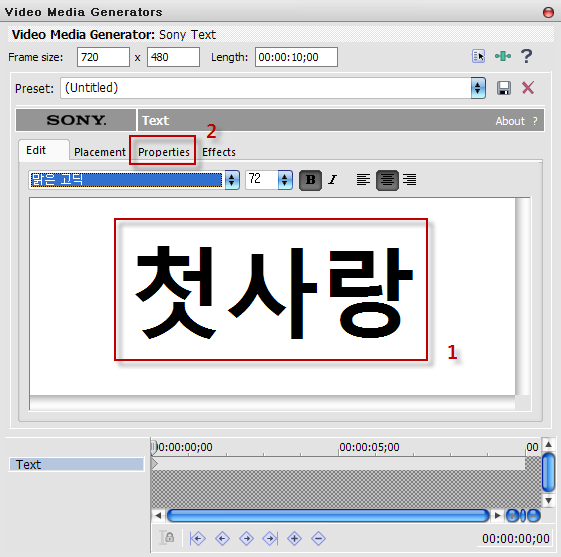Viewport: 561px width, 557px height.
Task: Click the Length field 00:00:10;00
Action: 296,57
